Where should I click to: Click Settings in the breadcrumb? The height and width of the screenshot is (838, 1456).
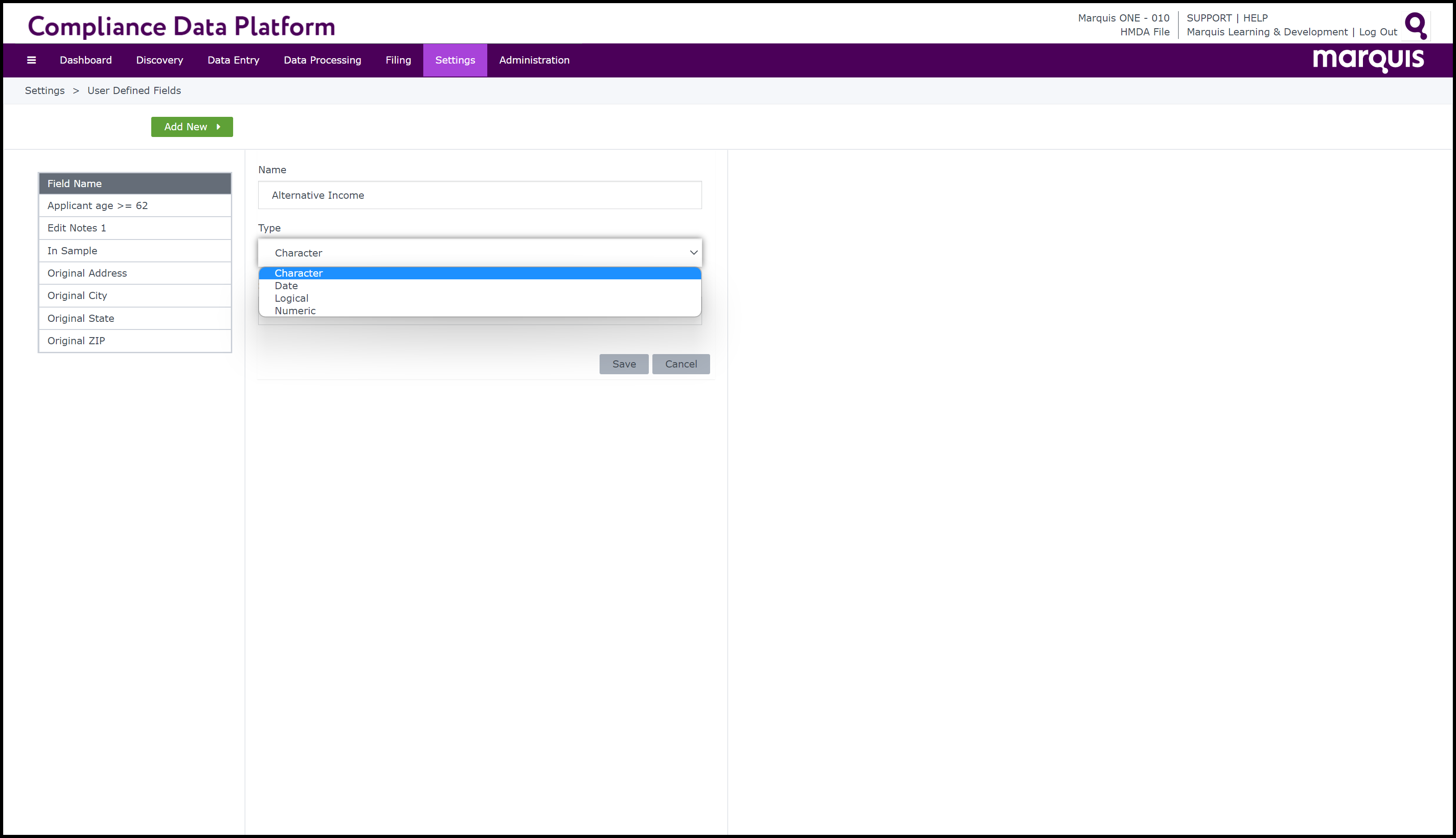click(45, 90)
